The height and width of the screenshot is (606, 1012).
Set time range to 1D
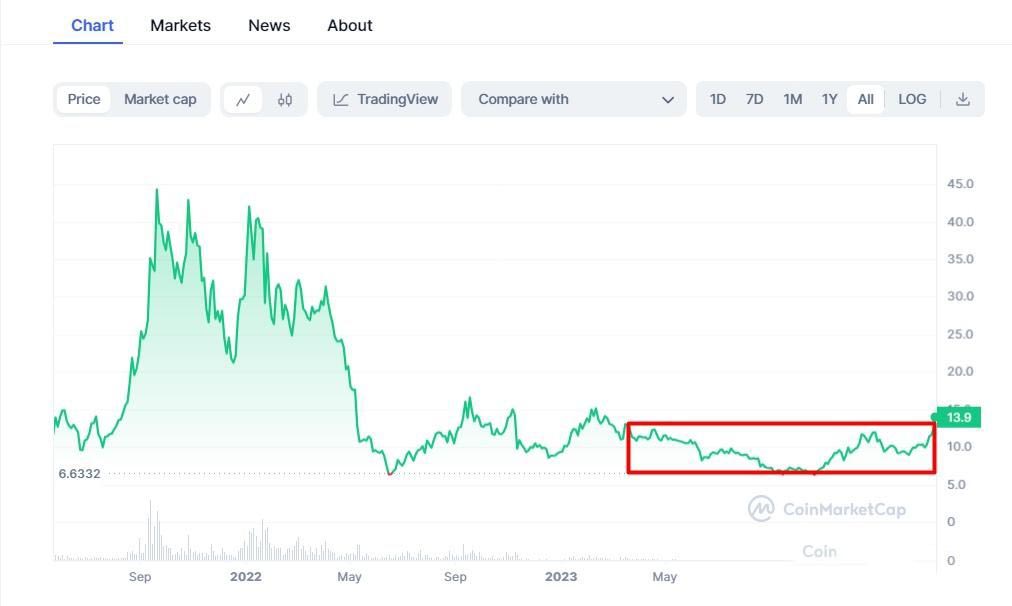pyautogui.click(x=717, y=99)
